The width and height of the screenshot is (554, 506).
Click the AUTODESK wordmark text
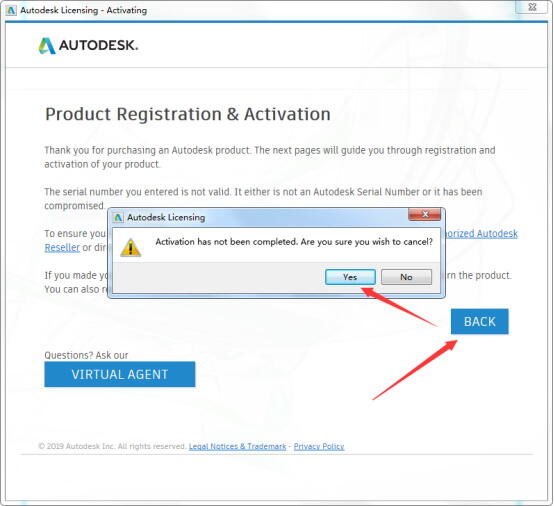[x=99, y=46]
